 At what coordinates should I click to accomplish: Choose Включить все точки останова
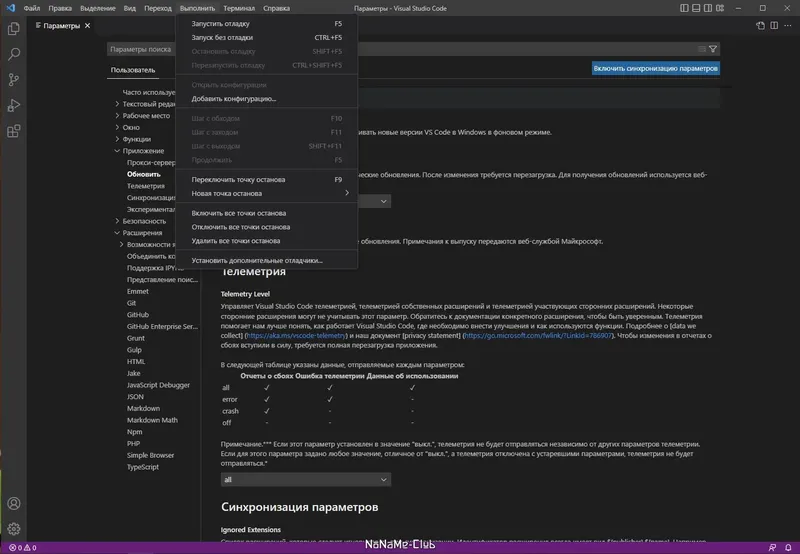(266, 213)
